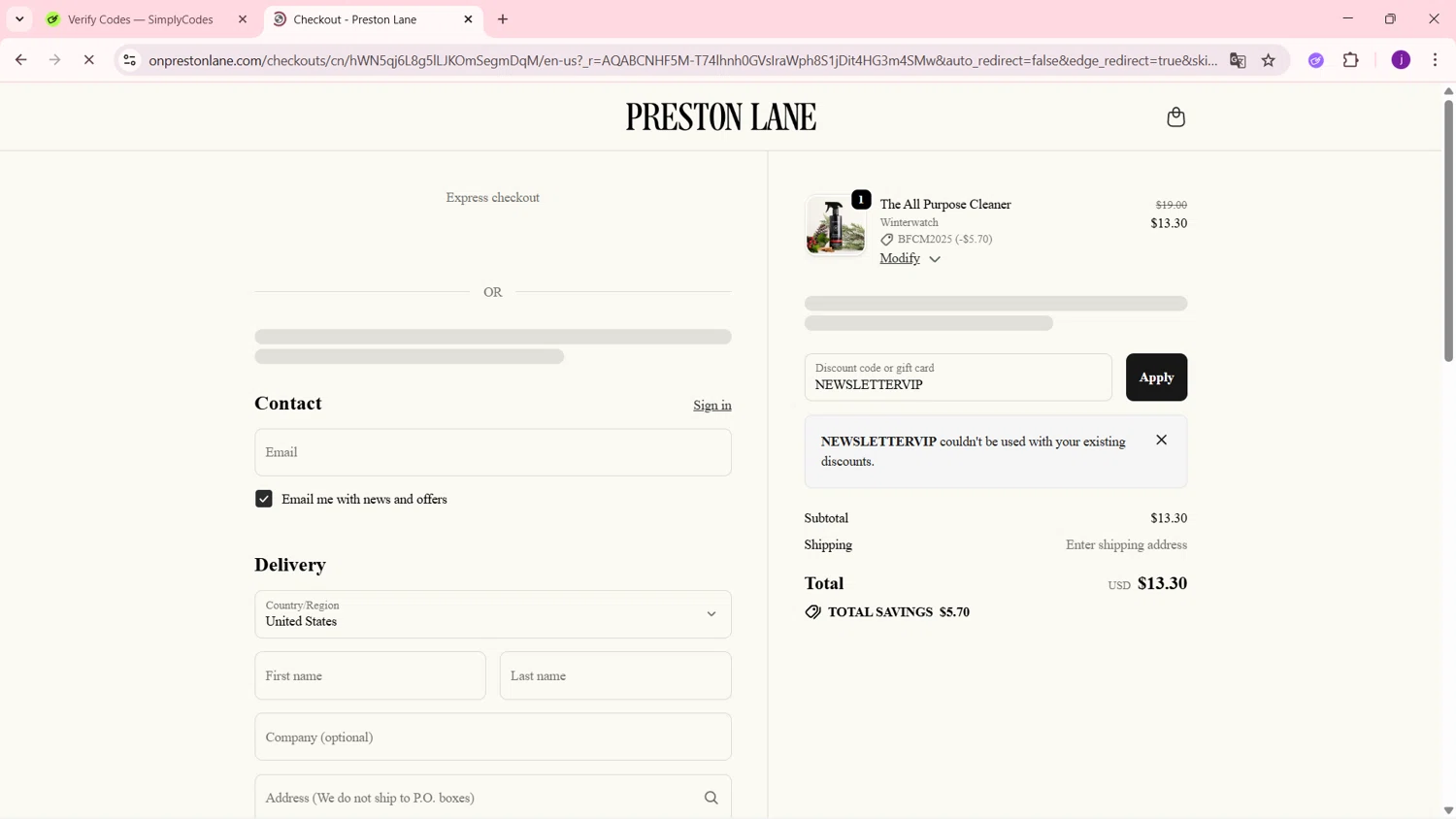The height and width of the screenshot is (819, 1456).
Task: View site information icon in address bar
Action: click(129, 60)
